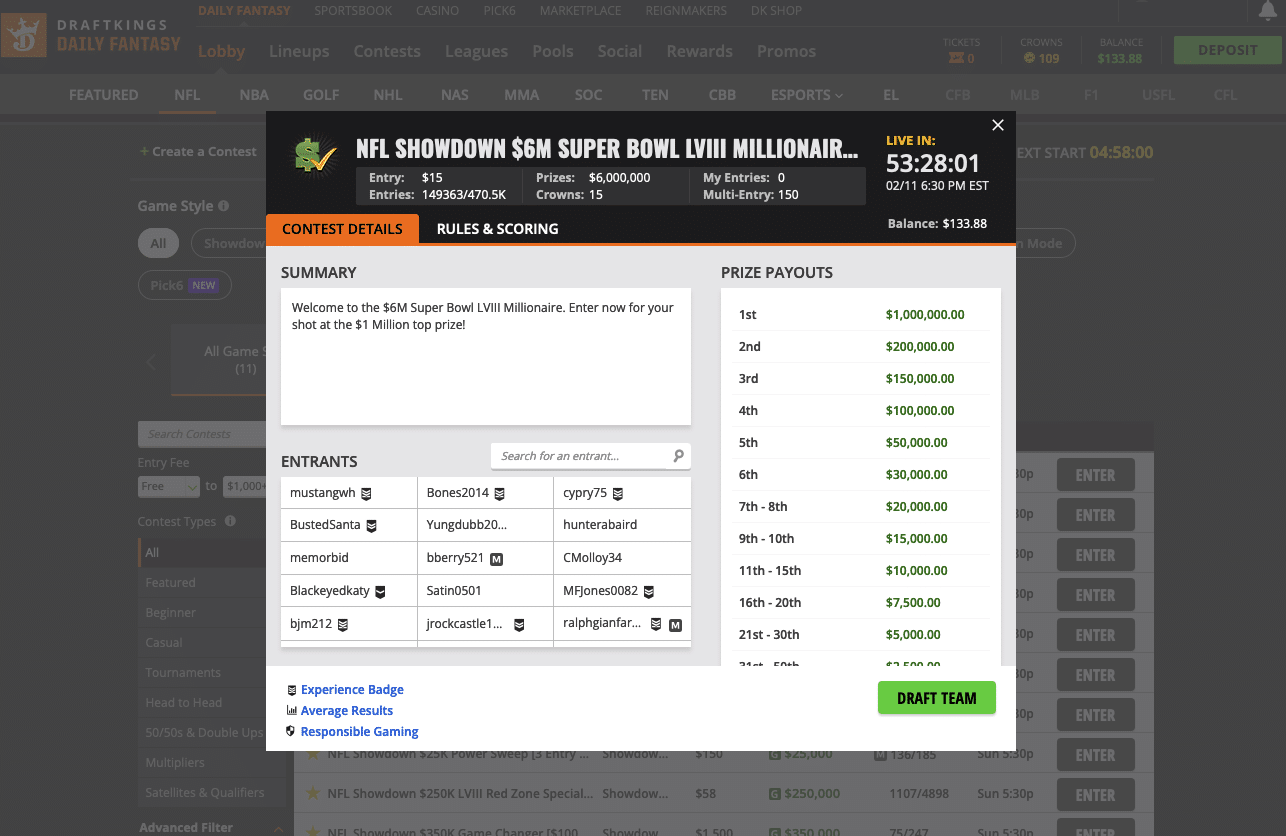Expand the ESPORTS dropdown menu
Image resolution: width=1286 pixels, height=836 pixels.
[806, 95]
